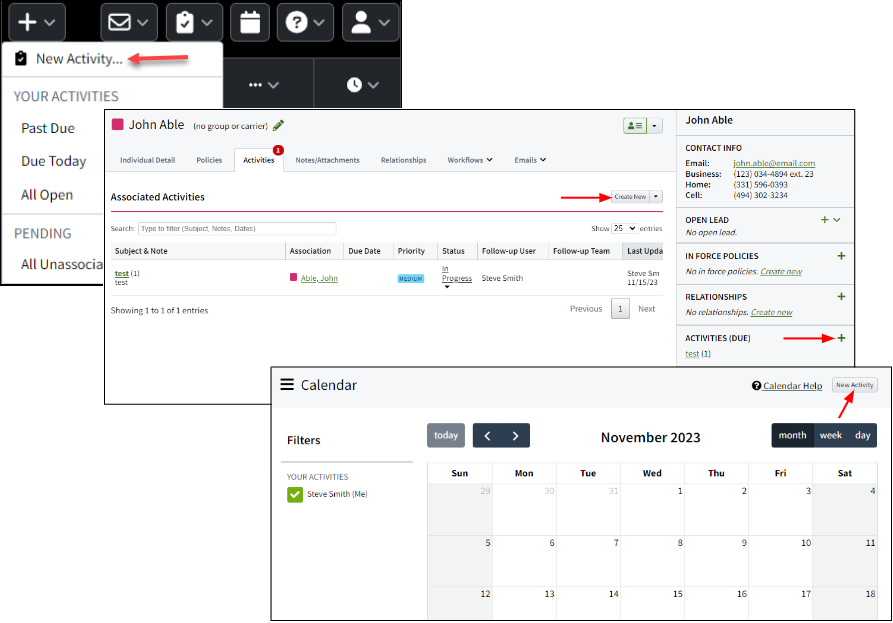The height and width of the screenshot is (623, 893).
Task: Add an in force policy plus icon
Action: [x=841, y=256]
